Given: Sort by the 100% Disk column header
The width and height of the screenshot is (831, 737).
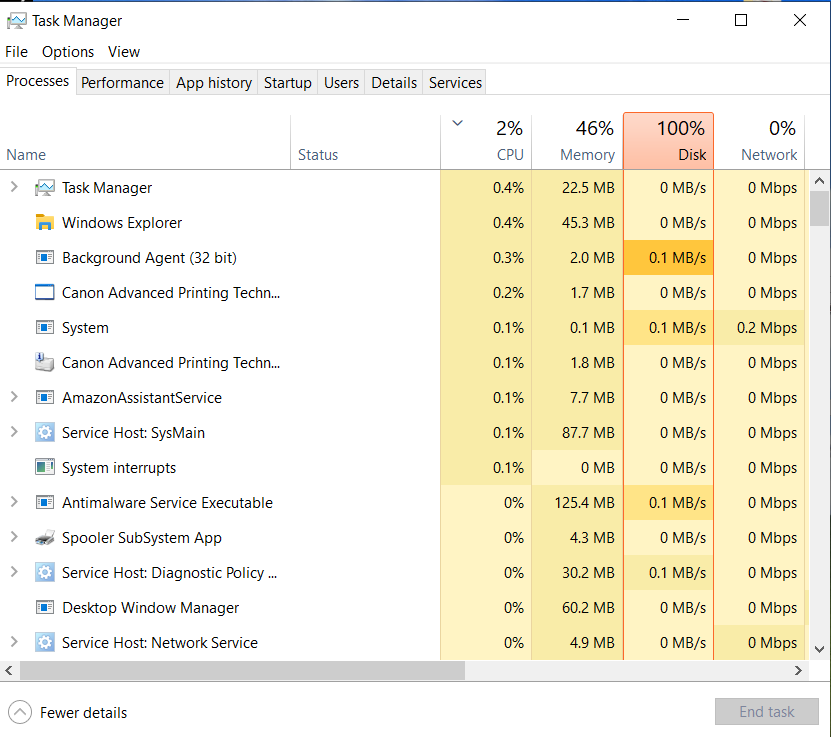Looking at the screenshot, I should [x=669, y=141].
